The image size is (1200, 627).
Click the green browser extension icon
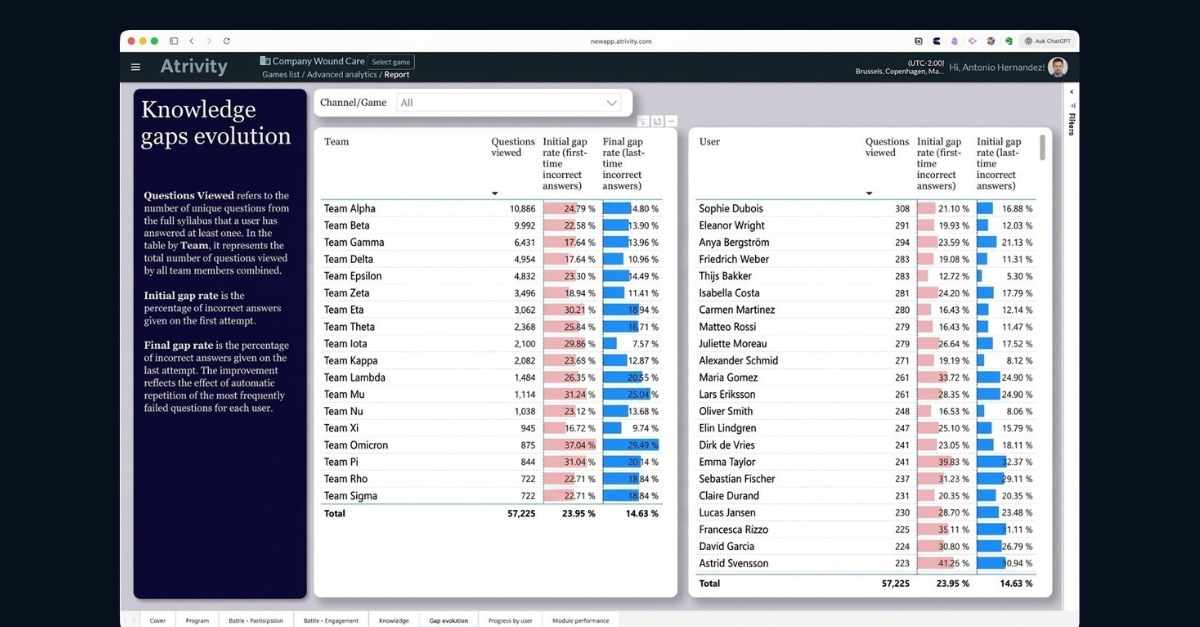[1009, 41]
